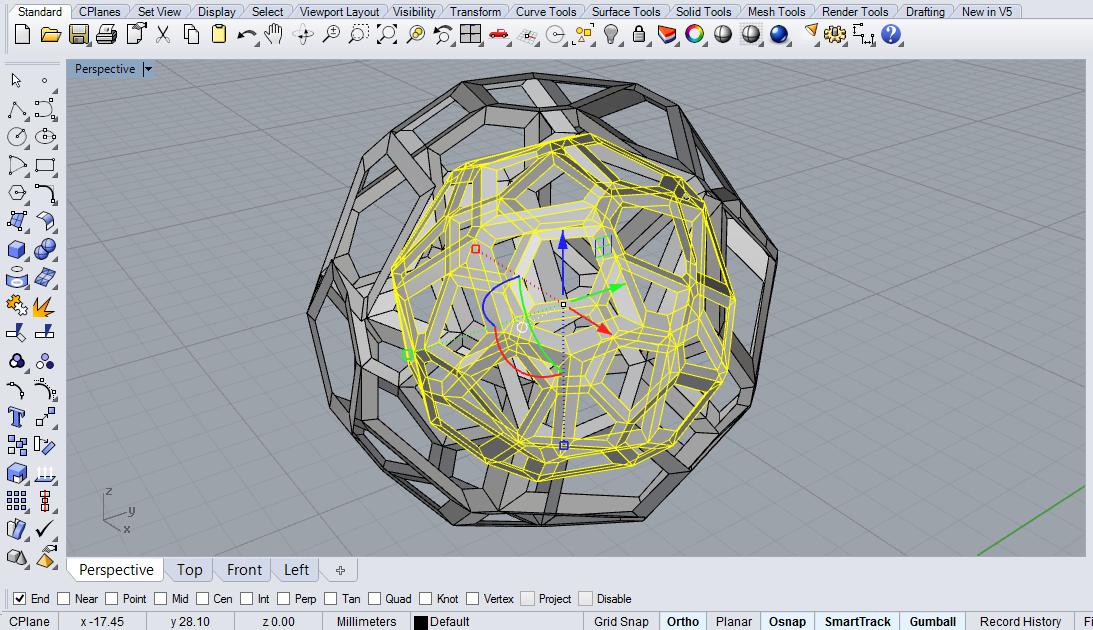Choose the Circle tool in left sidebar
Image resolution: width=1093 pixels, height=630 pixels.
pos(17,137)
